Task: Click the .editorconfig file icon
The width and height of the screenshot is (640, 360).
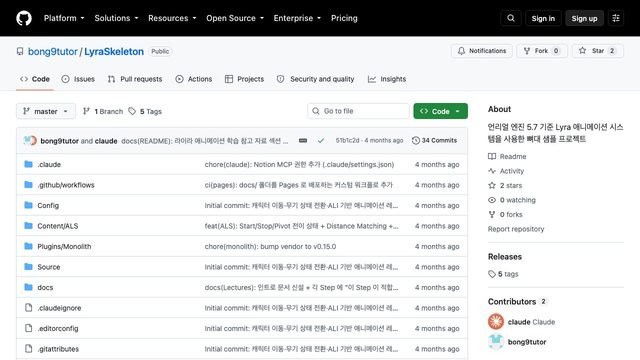Action: [28, 328]
